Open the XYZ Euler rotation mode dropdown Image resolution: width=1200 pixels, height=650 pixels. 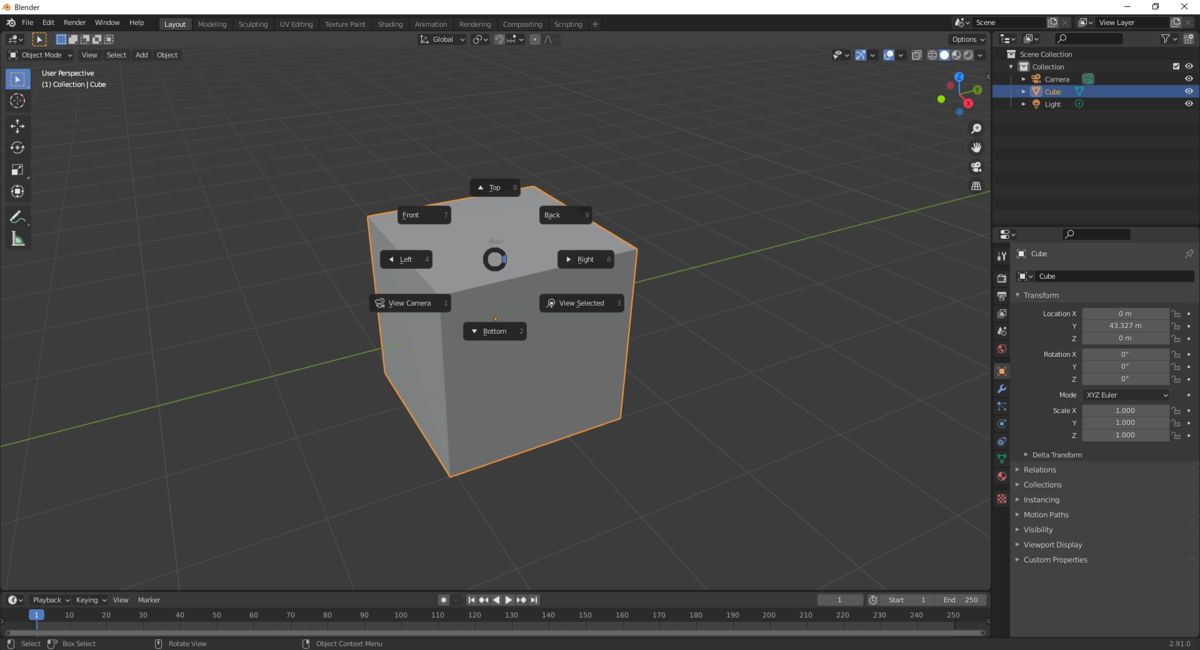tap(1126, 395)
